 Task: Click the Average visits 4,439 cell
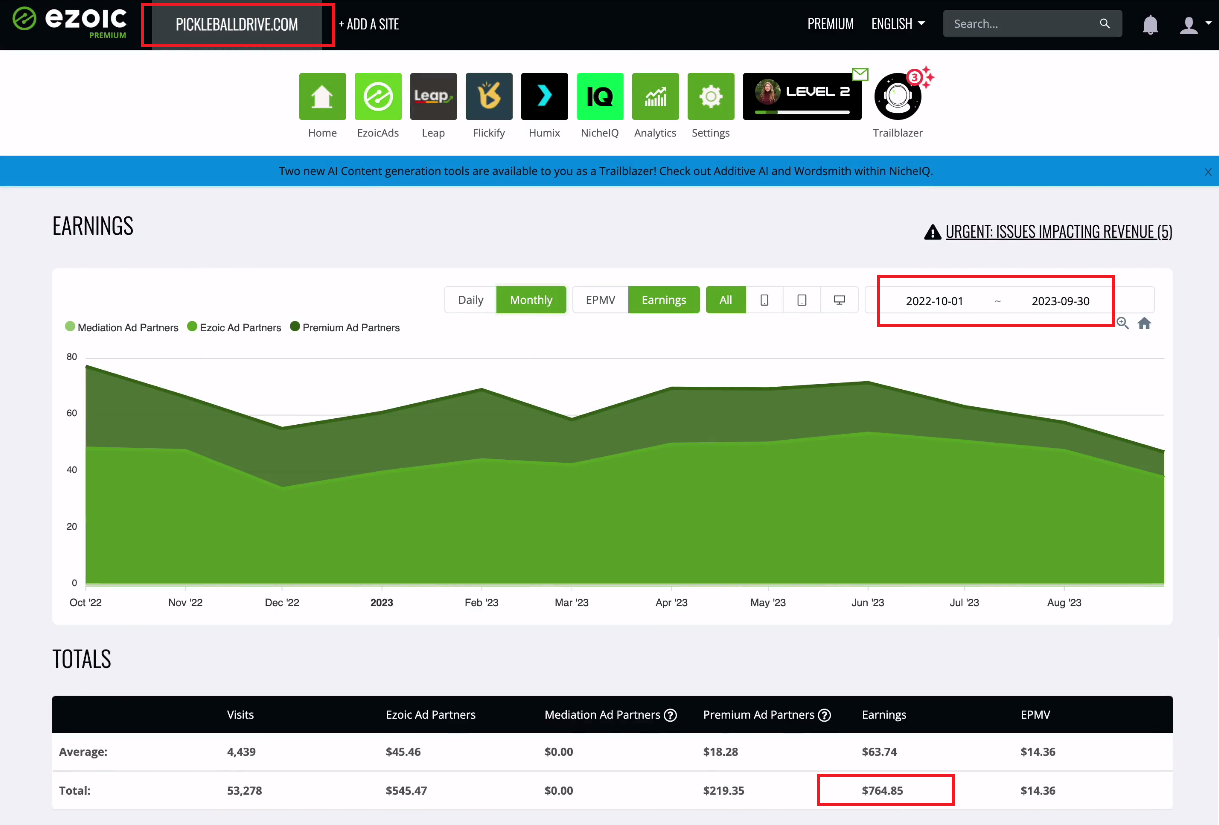[x=242, y=751]
